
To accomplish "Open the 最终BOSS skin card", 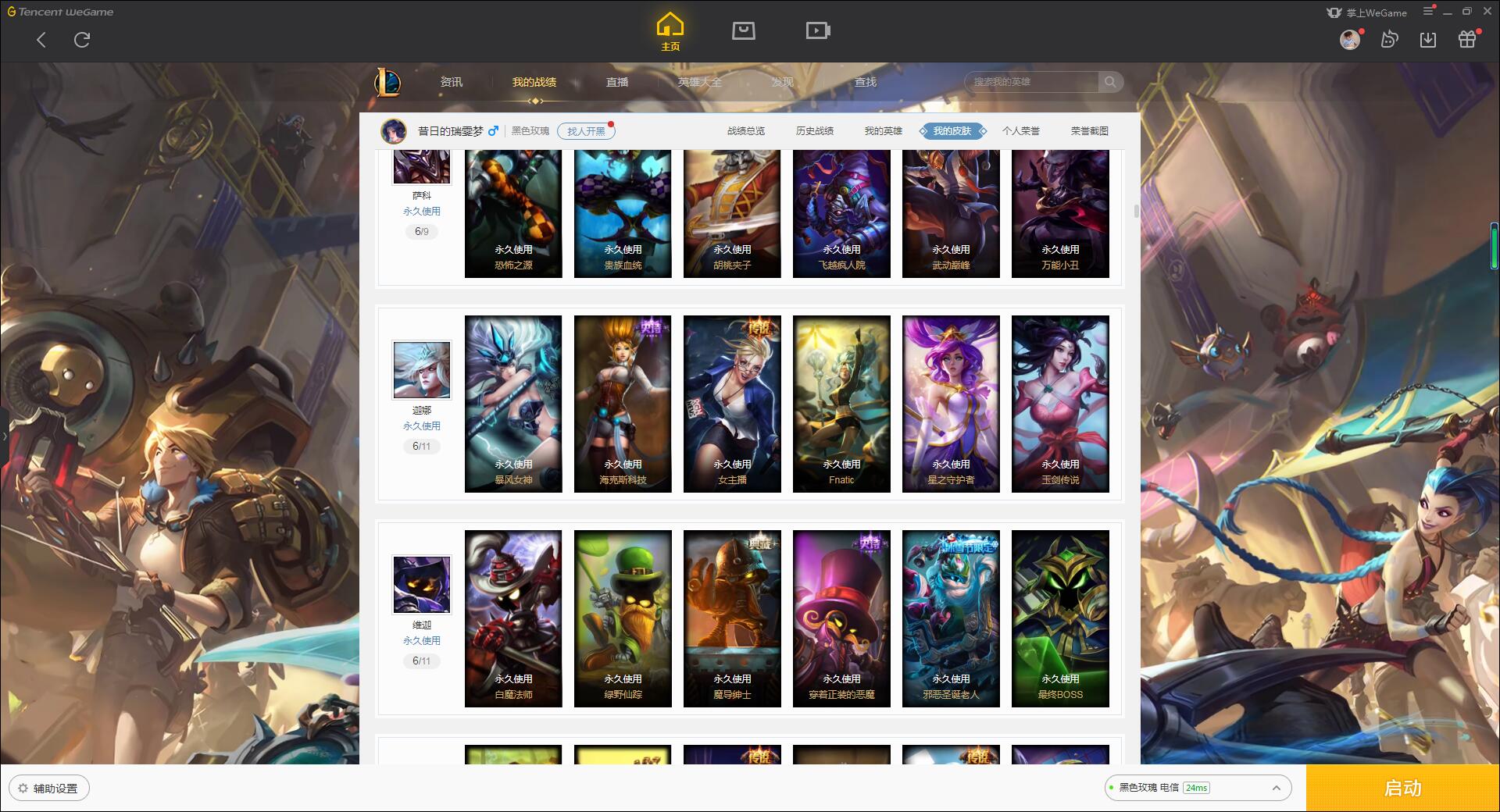I will pyautogui.click(x=1060, y=618).
